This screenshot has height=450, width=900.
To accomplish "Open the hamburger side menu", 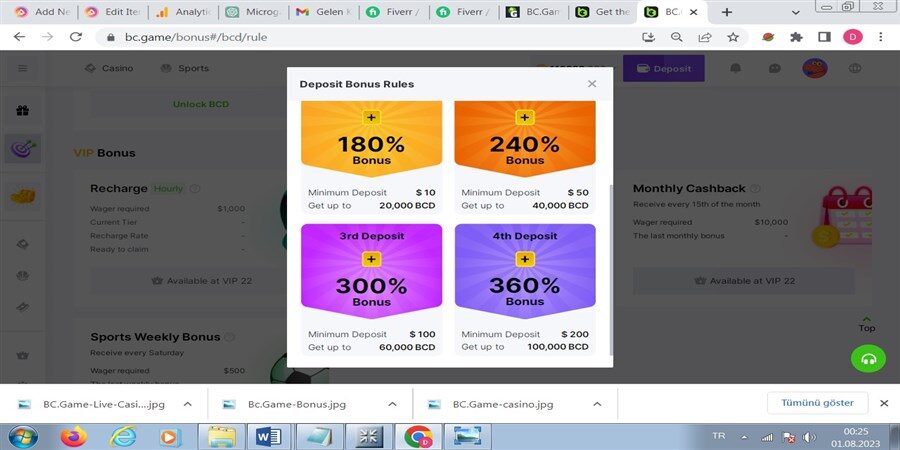I will click(x=22, y=68).
